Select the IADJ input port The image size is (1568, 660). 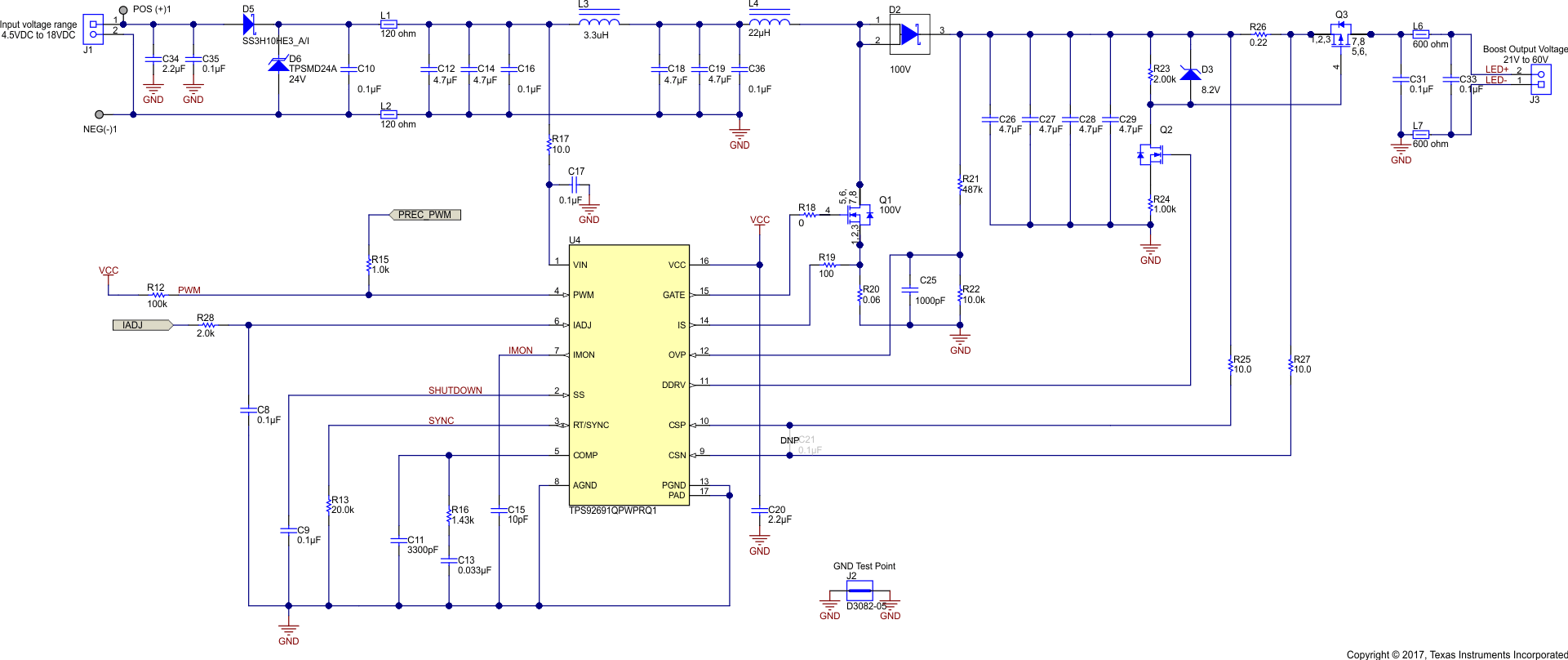click(143, 325)
